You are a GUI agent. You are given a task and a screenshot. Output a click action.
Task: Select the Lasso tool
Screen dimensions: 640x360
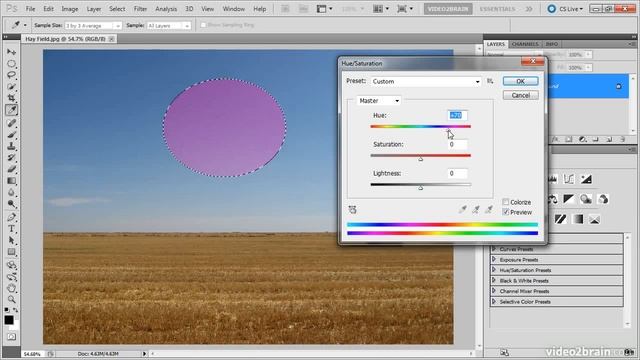11,76
